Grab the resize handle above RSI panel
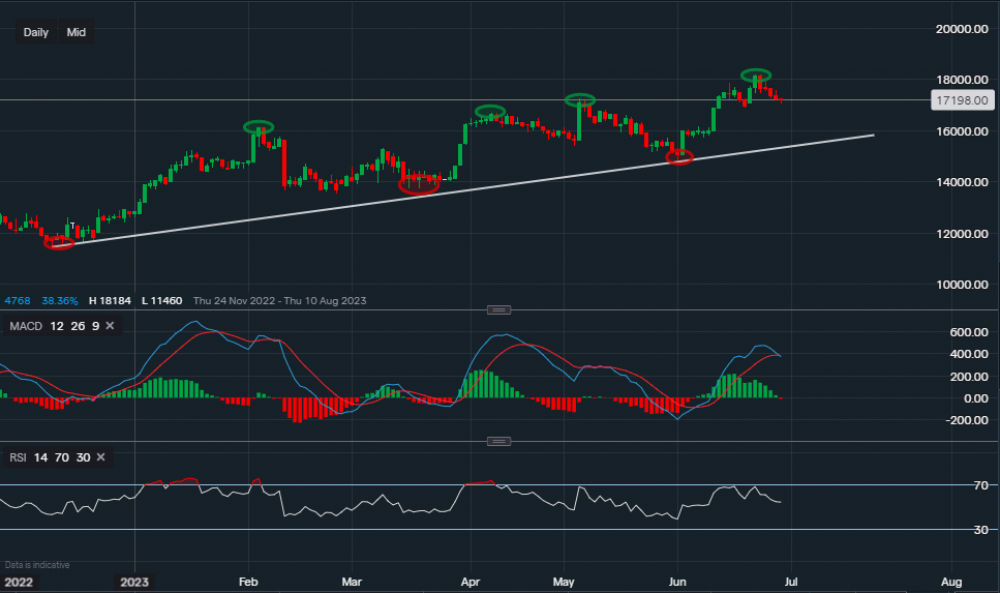 coord(499,441)
